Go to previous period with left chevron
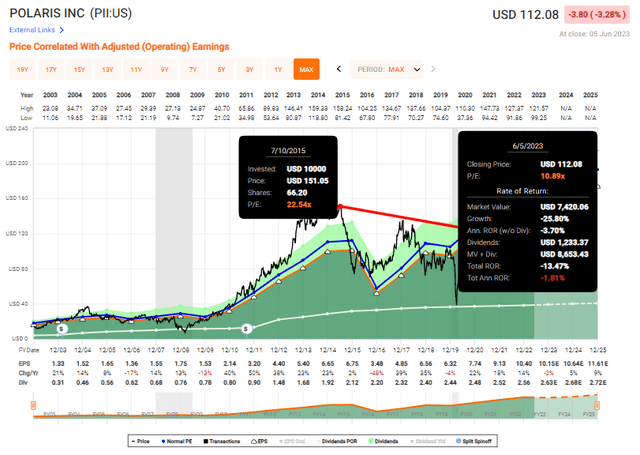640x455 pixels. point(339,69)
